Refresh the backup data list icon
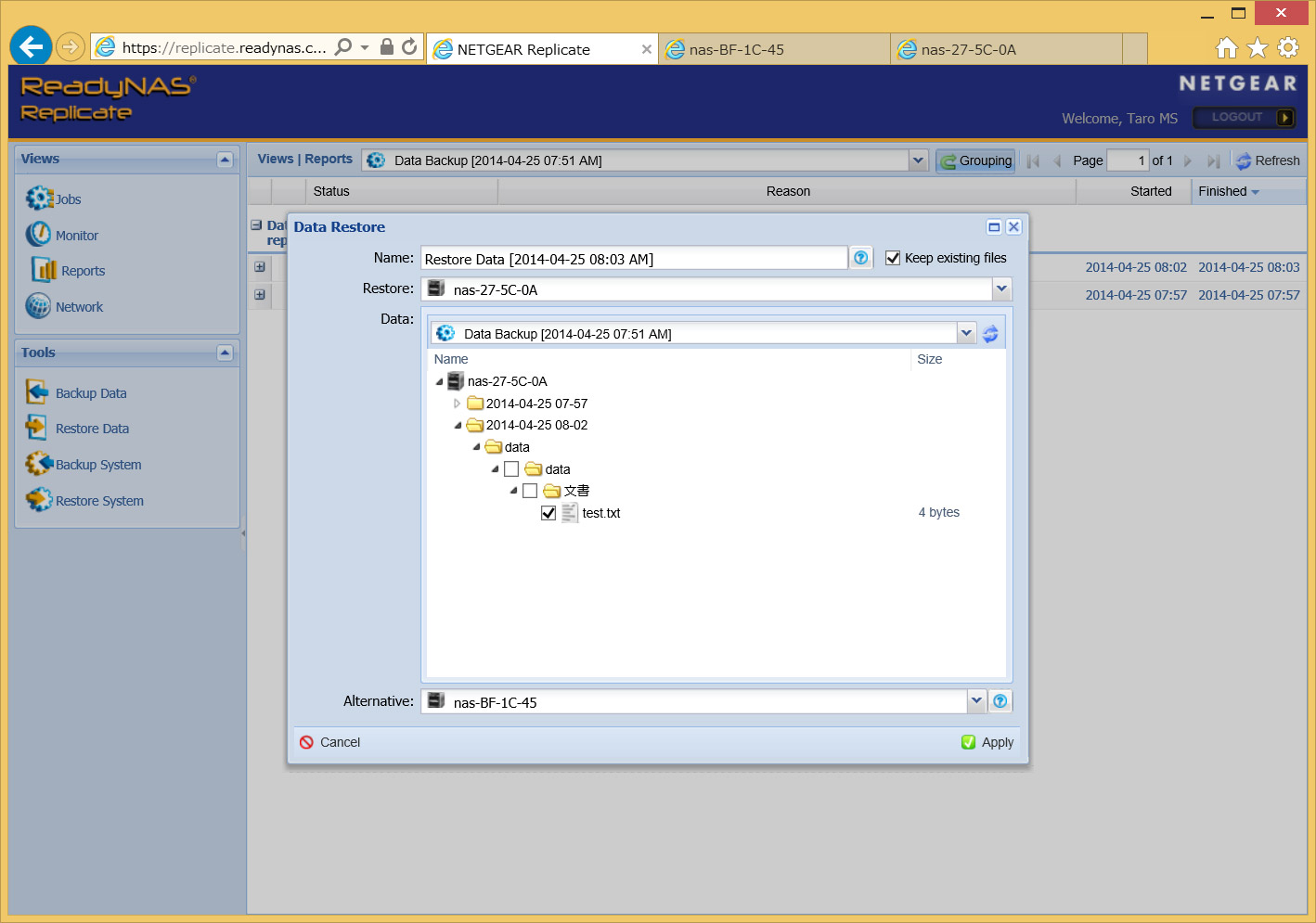Screen dimensions: 1316x923 (990, 334)
